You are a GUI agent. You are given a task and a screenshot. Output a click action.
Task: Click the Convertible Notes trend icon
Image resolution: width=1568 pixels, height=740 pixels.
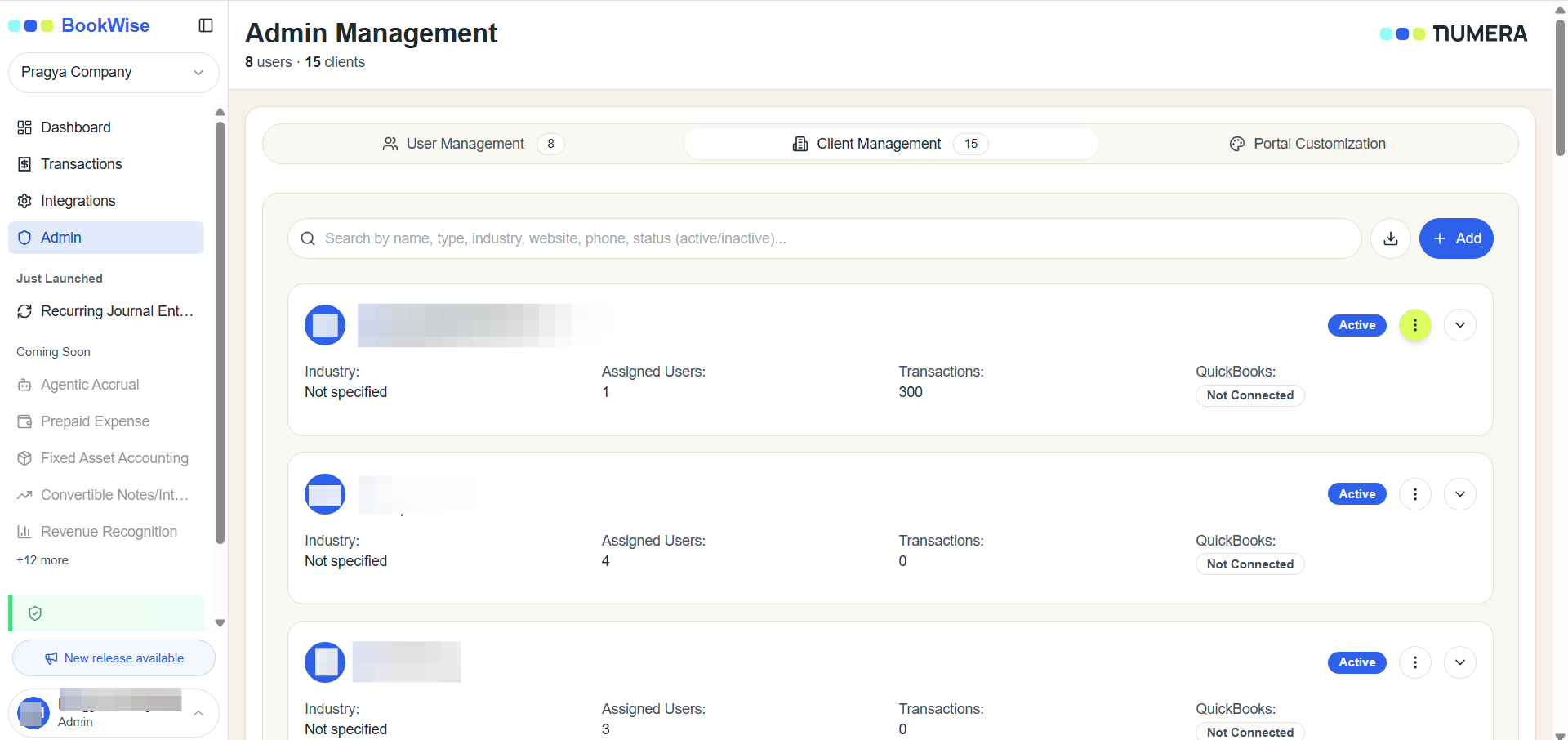point(24,495)
